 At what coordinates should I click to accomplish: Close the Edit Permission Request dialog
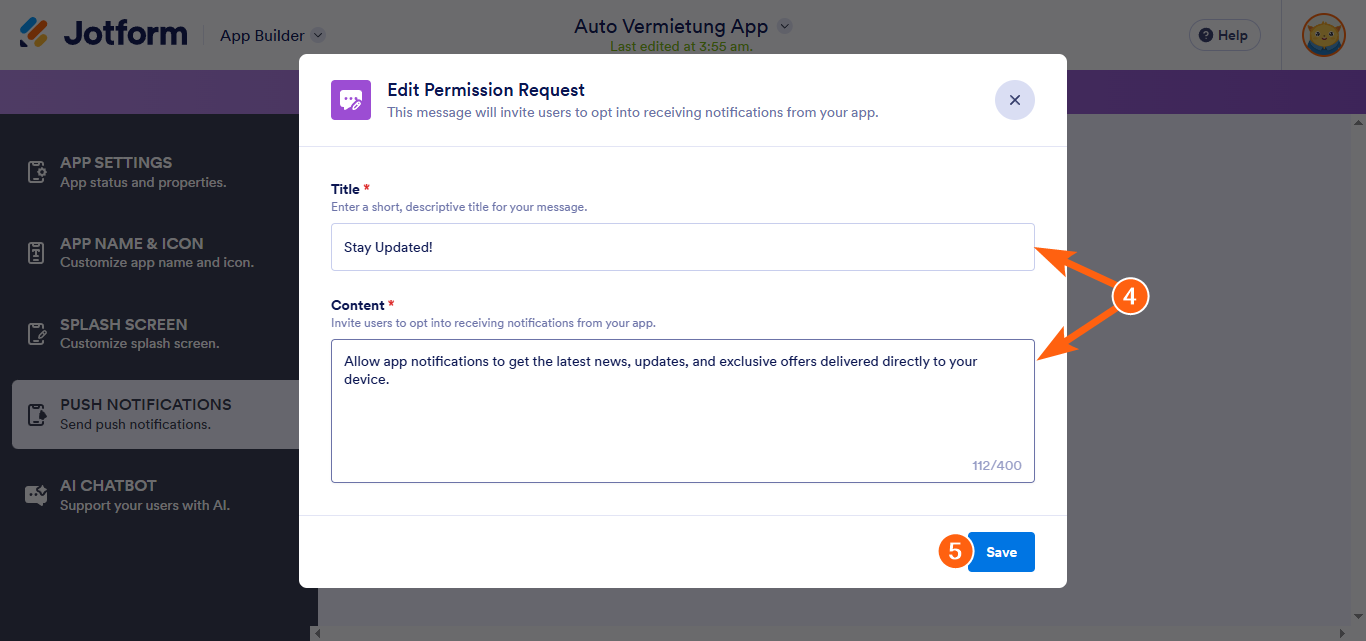1014,100
